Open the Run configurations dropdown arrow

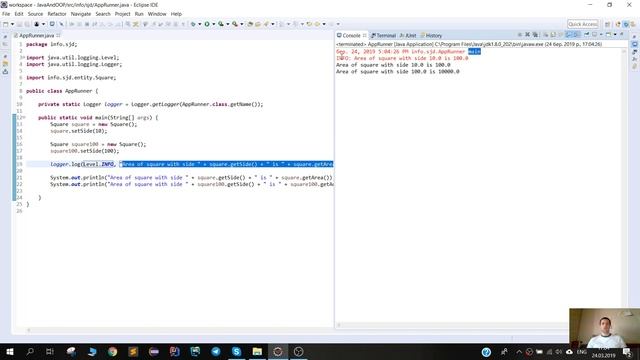pos(214,24)
